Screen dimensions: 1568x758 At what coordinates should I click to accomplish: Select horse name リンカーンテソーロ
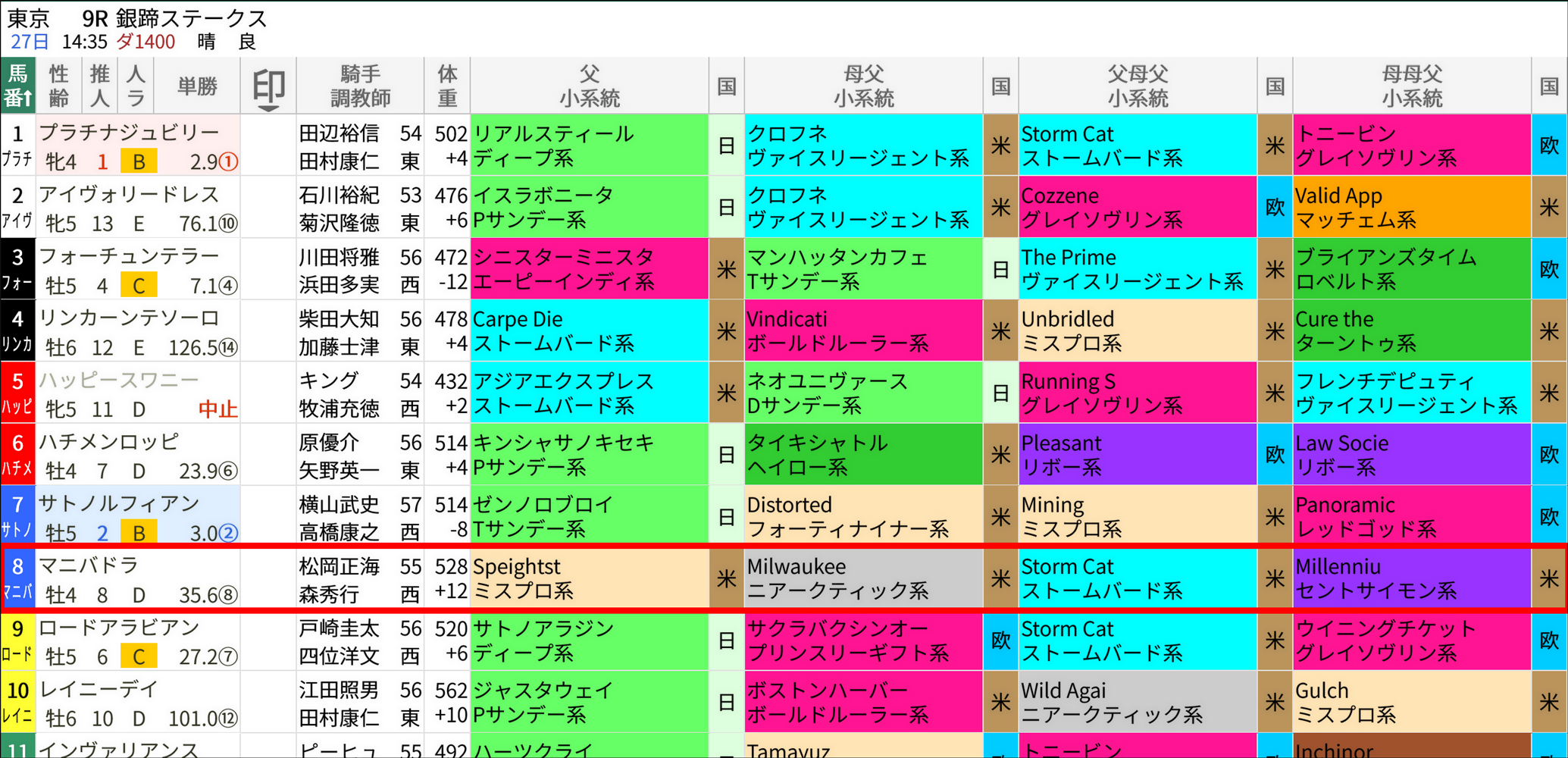pos(129,318)
